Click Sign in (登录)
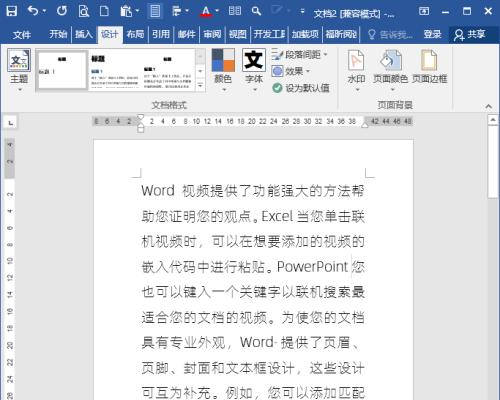The image size is (500, 400). [432, 34]
